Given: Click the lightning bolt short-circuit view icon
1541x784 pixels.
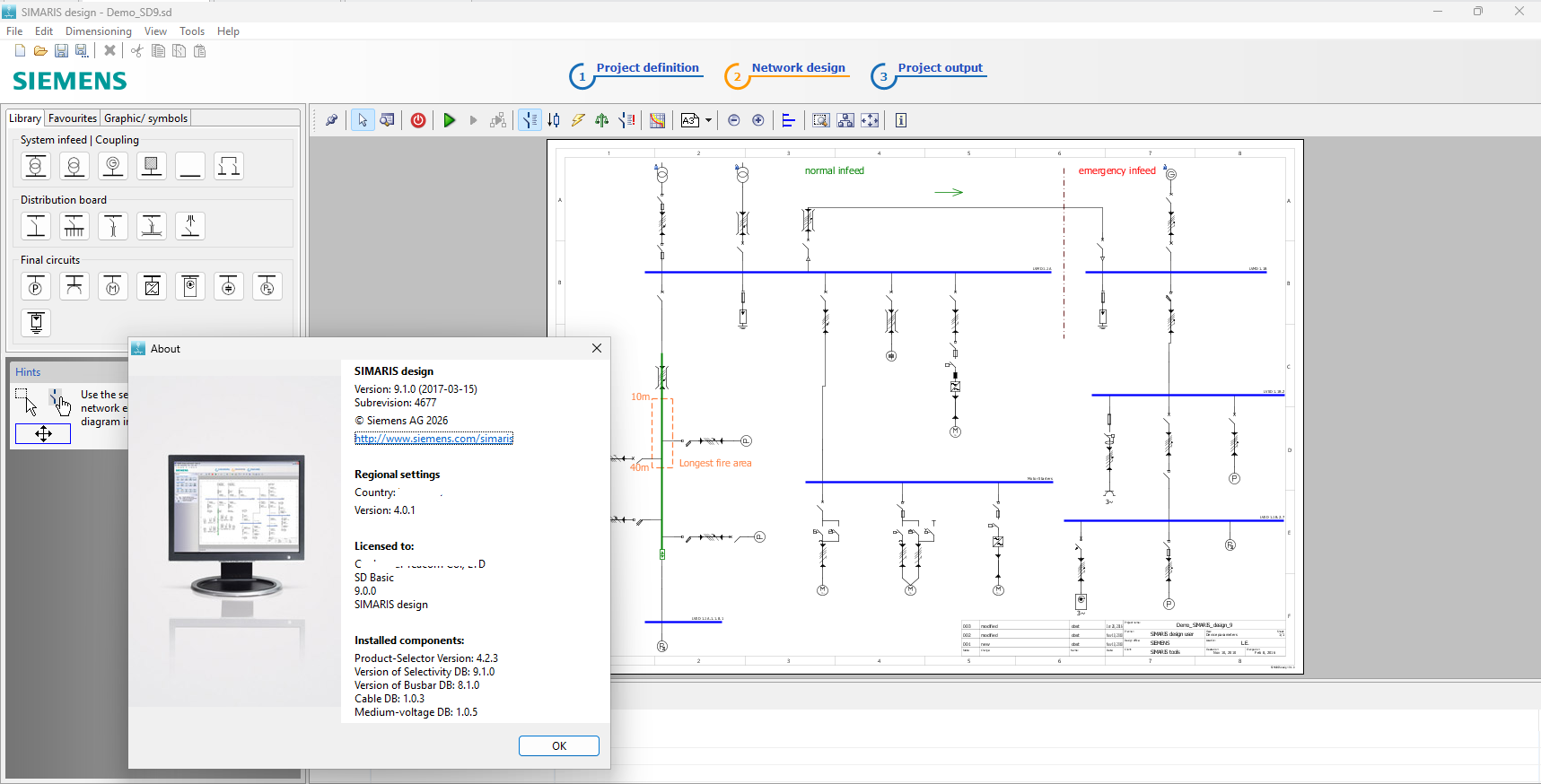Looking at the screenshot, I should 578,120.
